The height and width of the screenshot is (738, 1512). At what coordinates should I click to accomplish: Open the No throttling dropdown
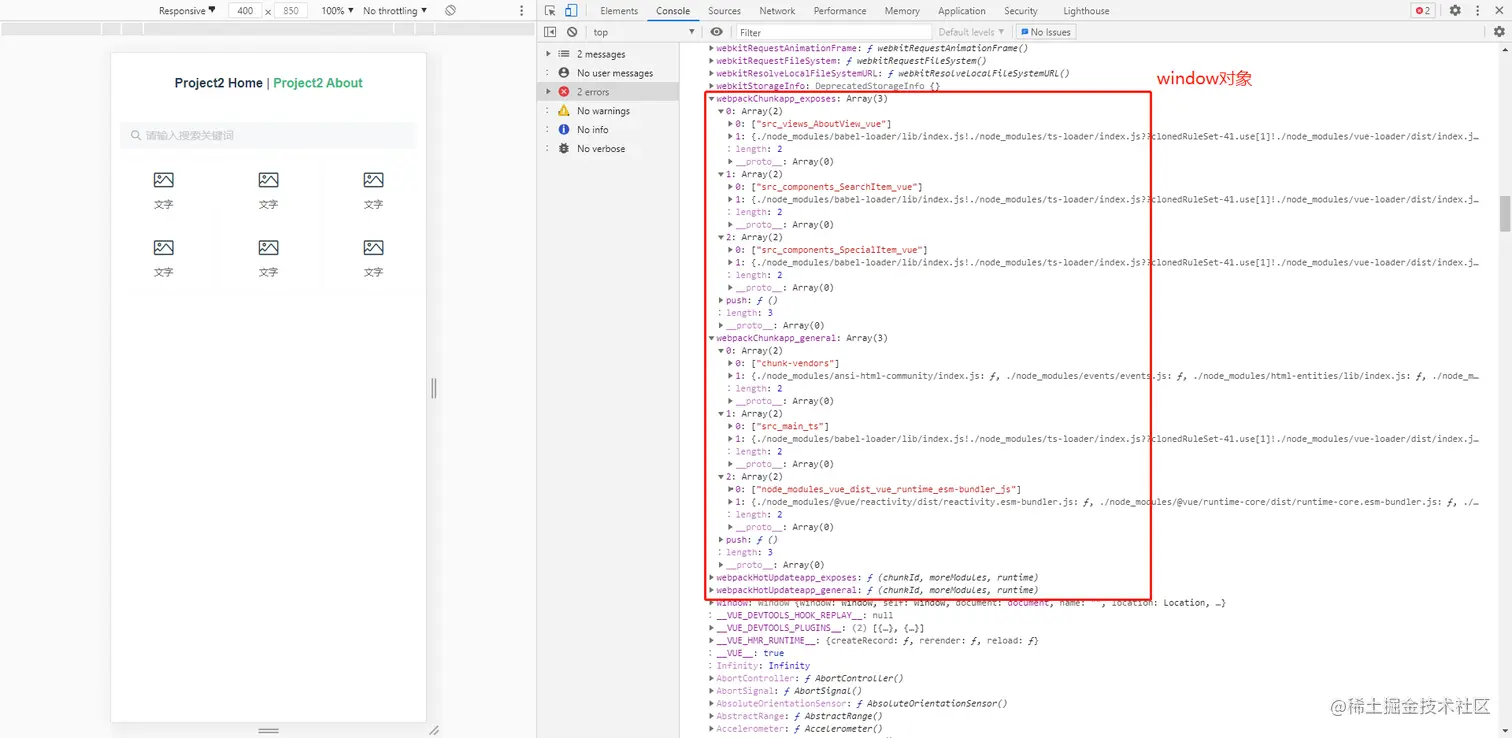tap(395, 11)
